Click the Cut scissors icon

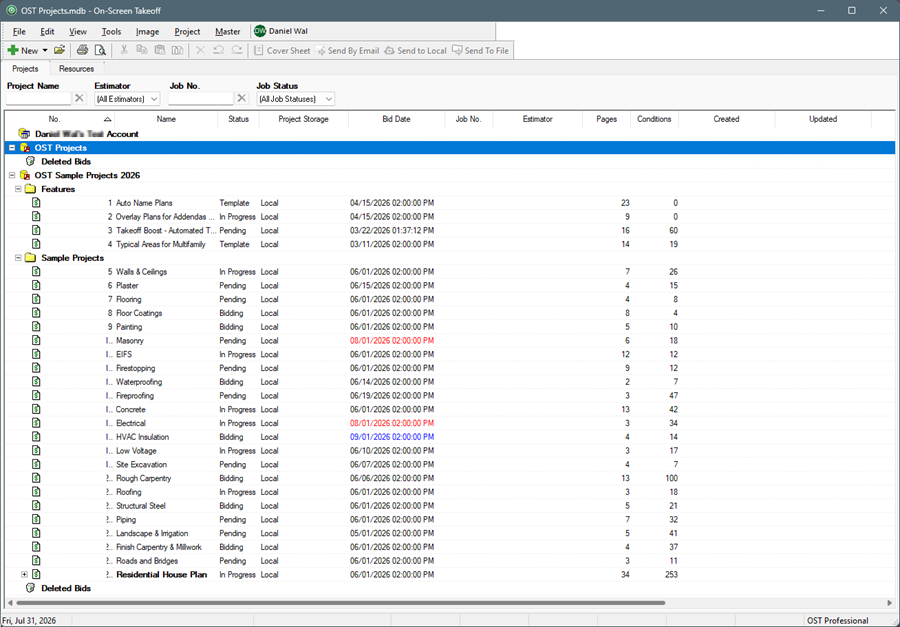pos(123,51)
